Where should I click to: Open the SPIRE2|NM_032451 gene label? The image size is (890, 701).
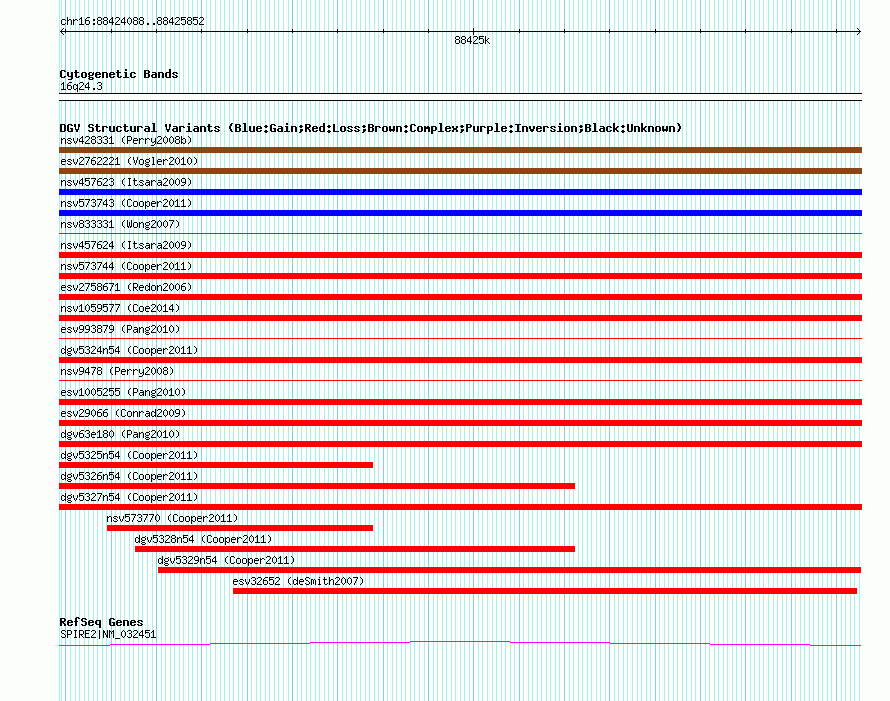coord(108,635)
